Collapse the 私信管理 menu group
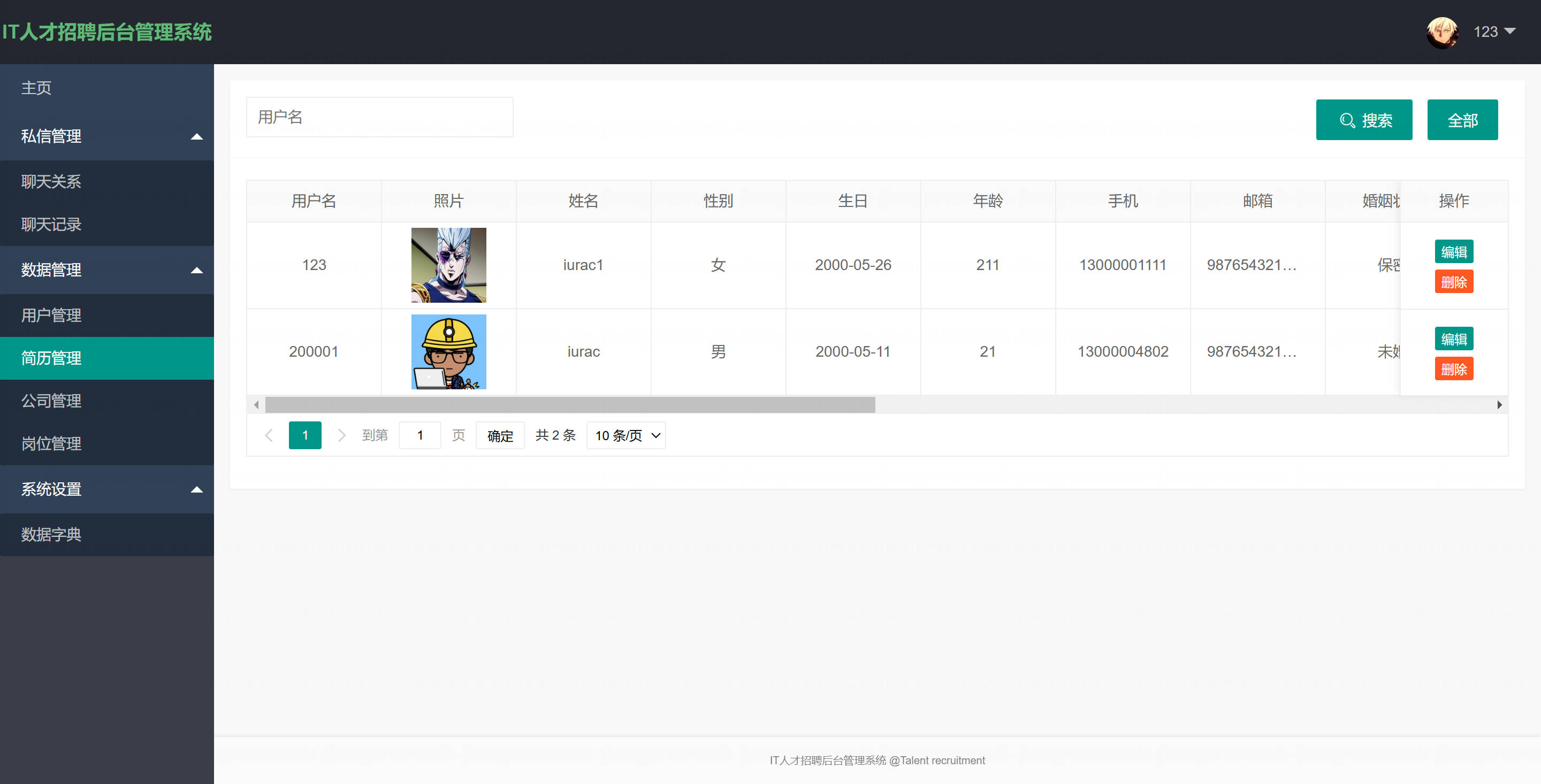1541x784 pixels. pos(107,136)
